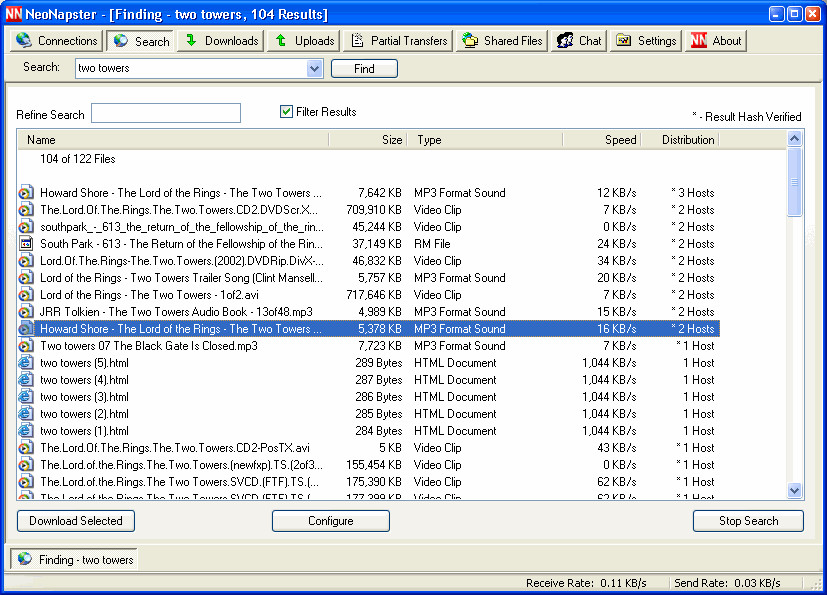Viewport: 827px width, 595px height.
Task: Sort results by the Speed column header
Action: (x=602, y=140)
